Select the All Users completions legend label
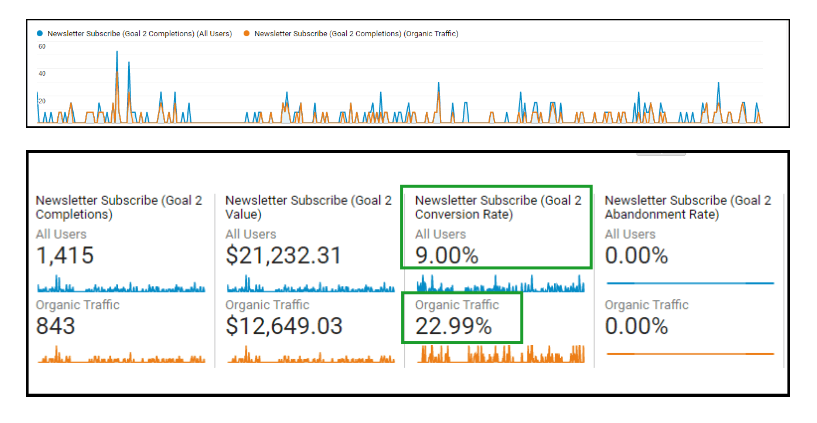The width and height of the screenshot is (817, 423). point(137,33)
